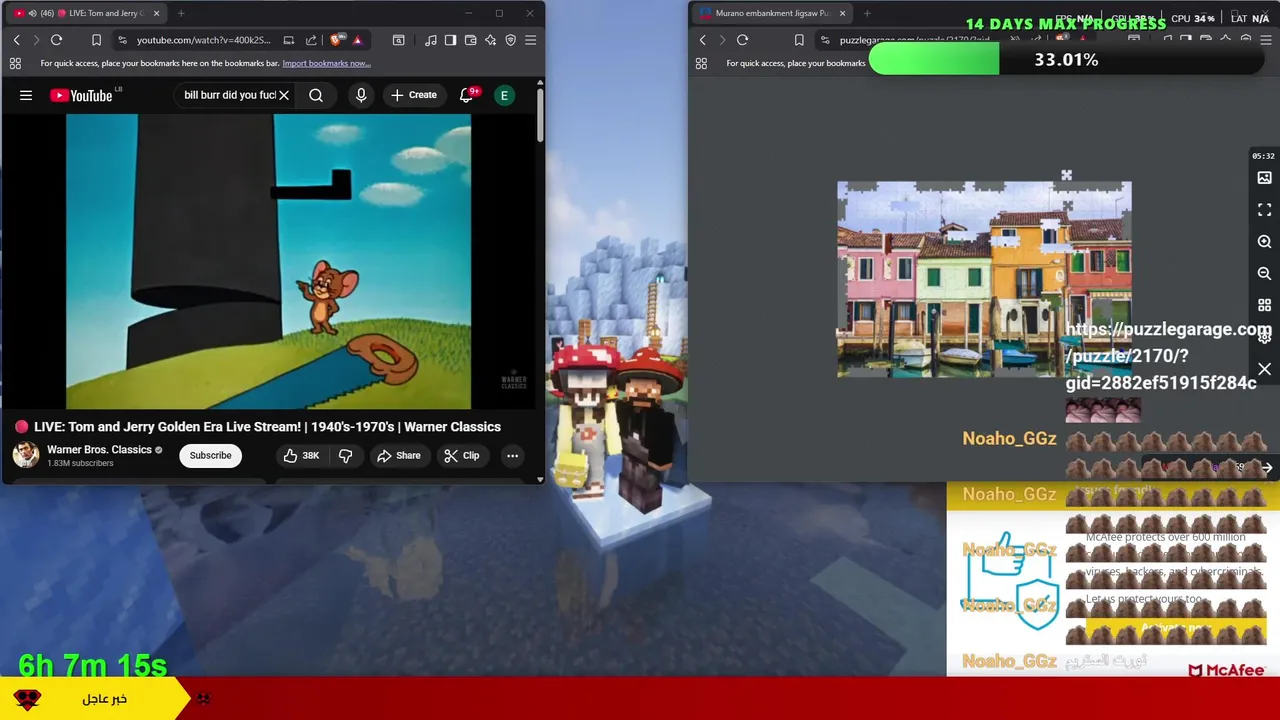Open the apps grid on YouTube bookmarks bar

click(x=15, y=63)
